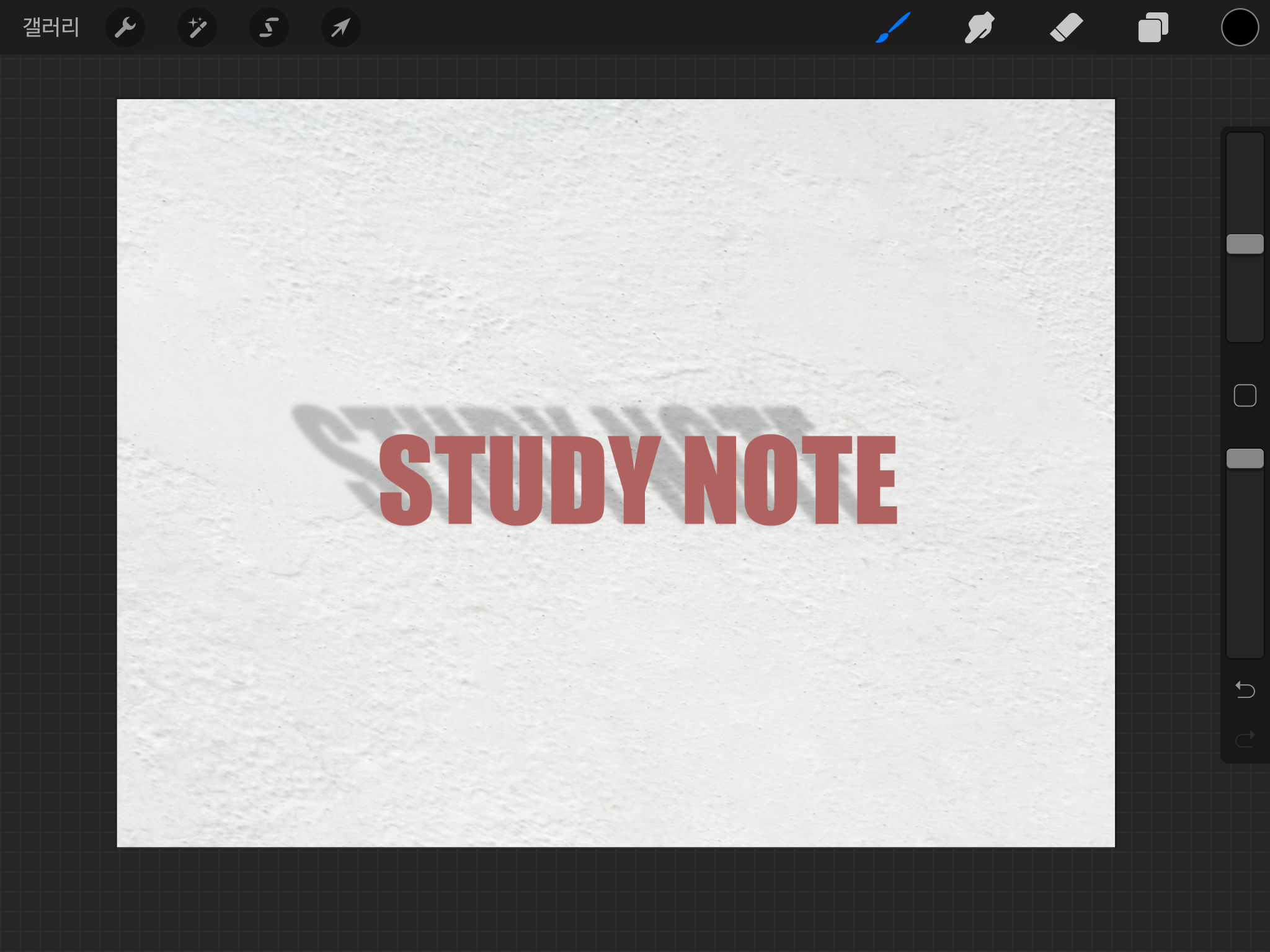Open the Layers panel

click(1153, 27)
